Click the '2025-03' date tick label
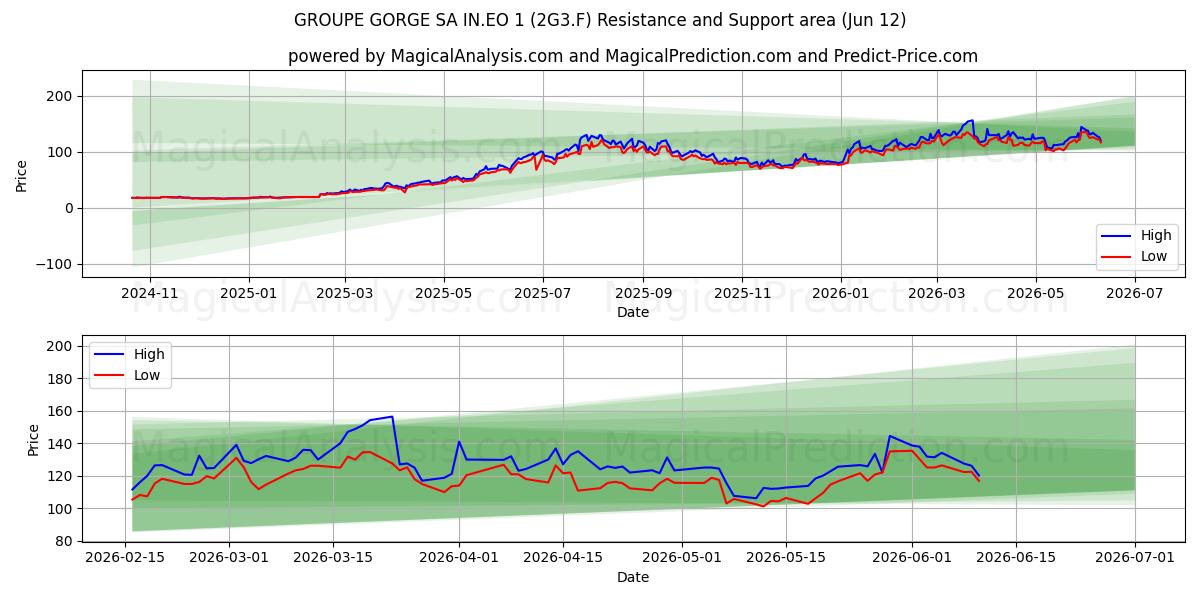Image resolution: width=1200 pixels, height=600 pixels. pyautogui.click(x=345, y=292)
